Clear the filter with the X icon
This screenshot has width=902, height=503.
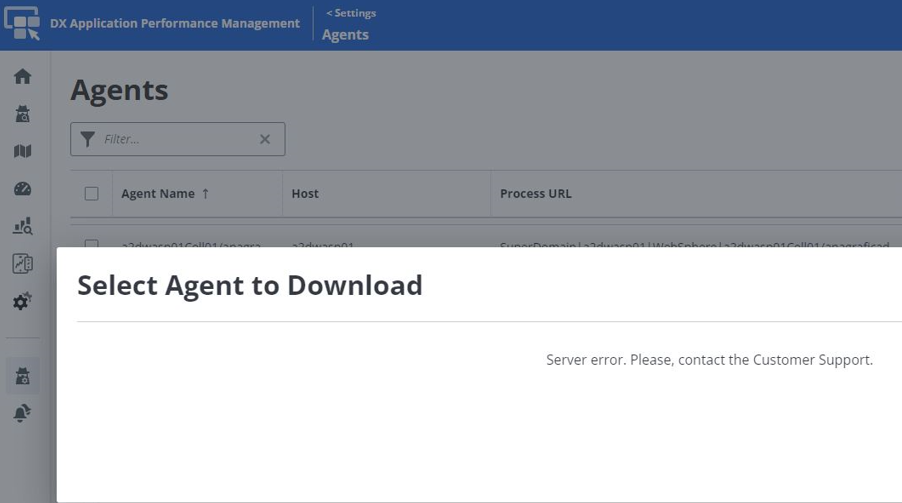[265, 139]
